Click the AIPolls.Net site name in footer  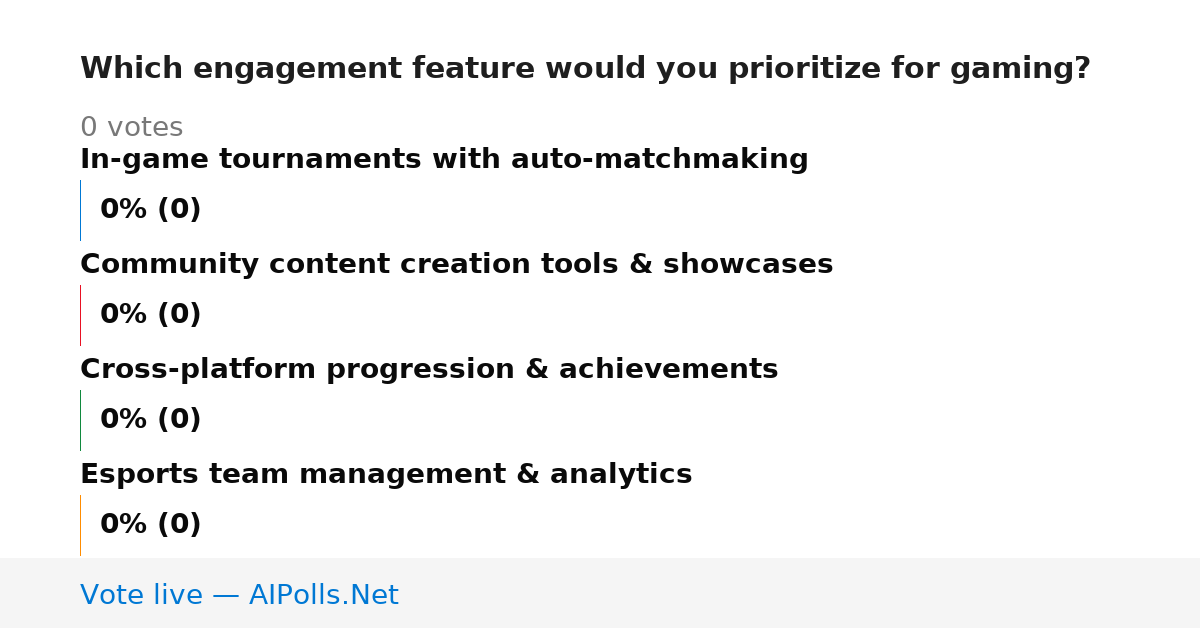coord(324,596)
